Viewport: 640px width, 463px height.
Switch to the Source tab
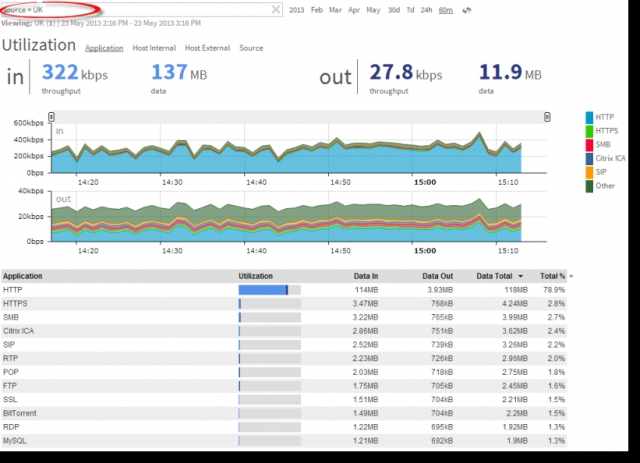251,48
